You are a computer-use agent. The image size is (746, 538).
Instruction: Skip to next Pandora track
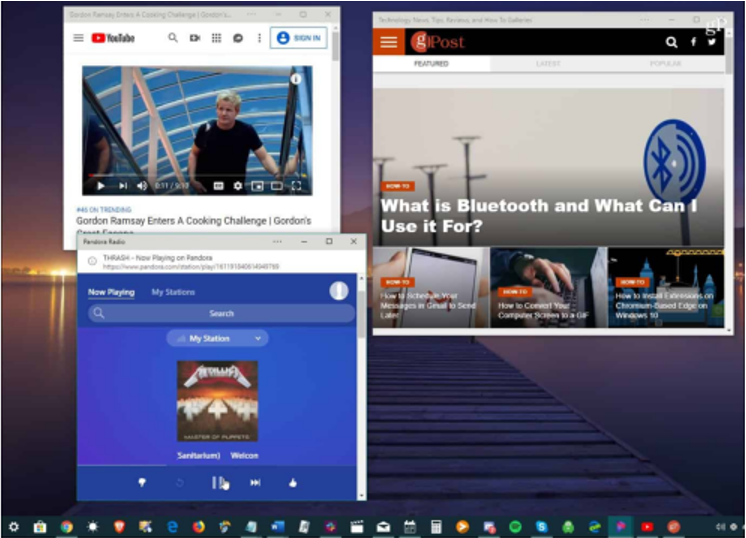pyautogui.click(x=255, y=483)
